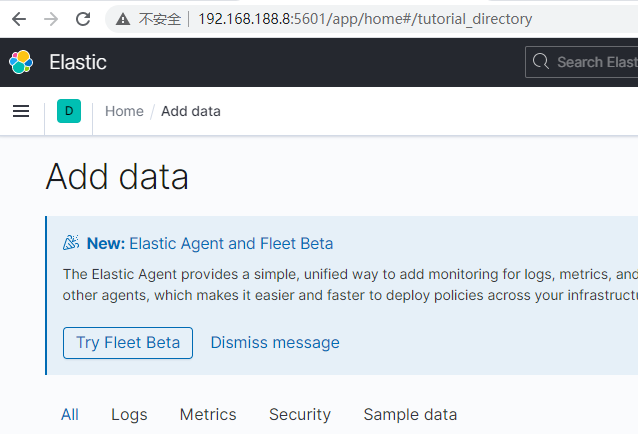
Task: Click the not-secure warning triangle icon
Action: coord(123,19)
